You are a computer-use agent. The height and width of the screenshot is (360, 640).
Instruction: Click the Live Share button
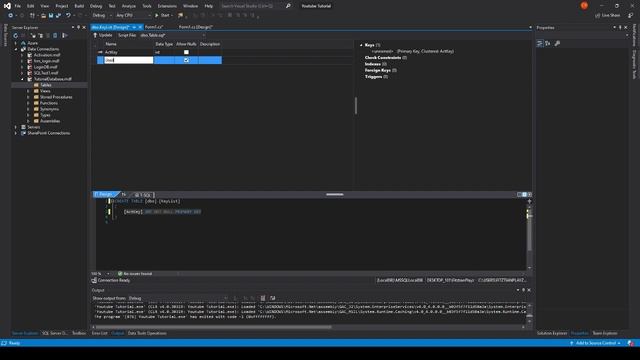pos(607,15)
